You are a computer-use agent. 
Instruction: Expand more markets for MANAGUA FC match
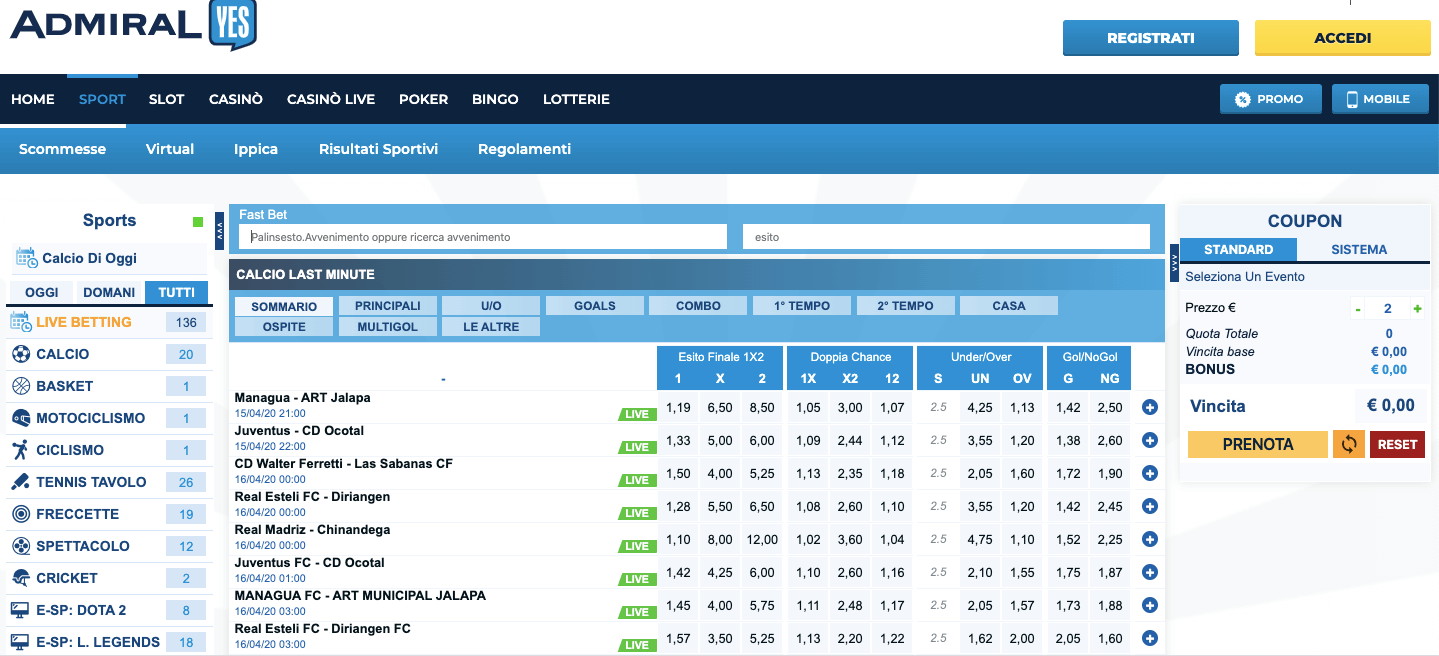tap(1149, 605)
